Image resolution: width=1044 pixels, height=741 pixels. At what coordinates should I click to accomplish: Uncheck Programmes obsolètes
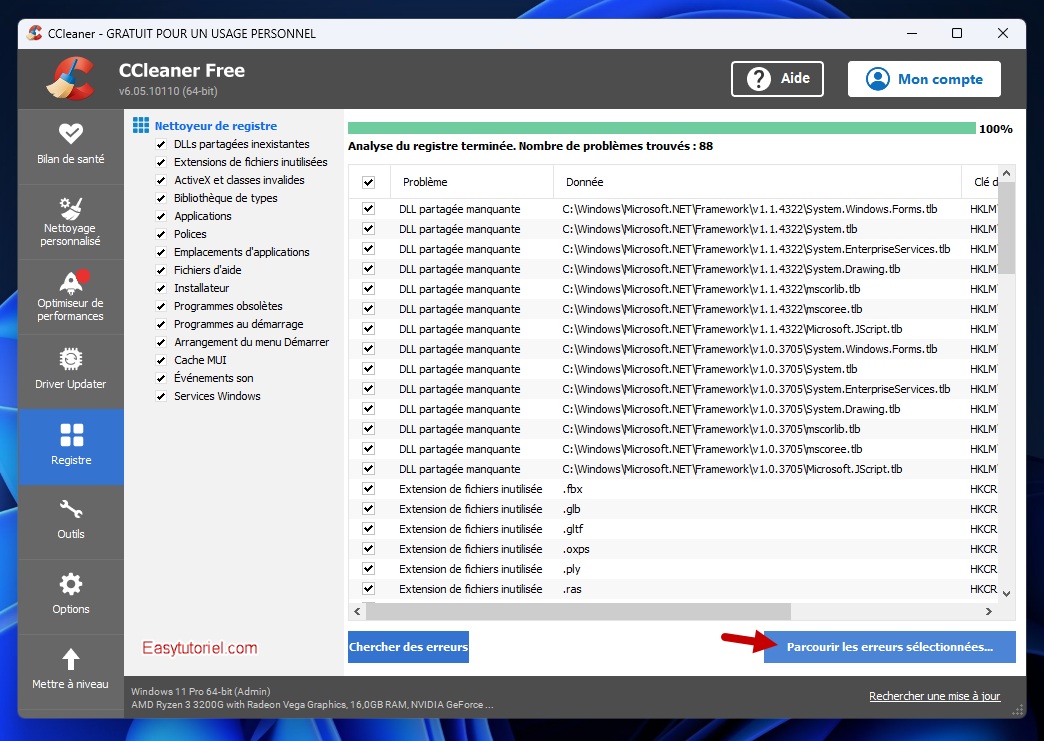point(160,306)
